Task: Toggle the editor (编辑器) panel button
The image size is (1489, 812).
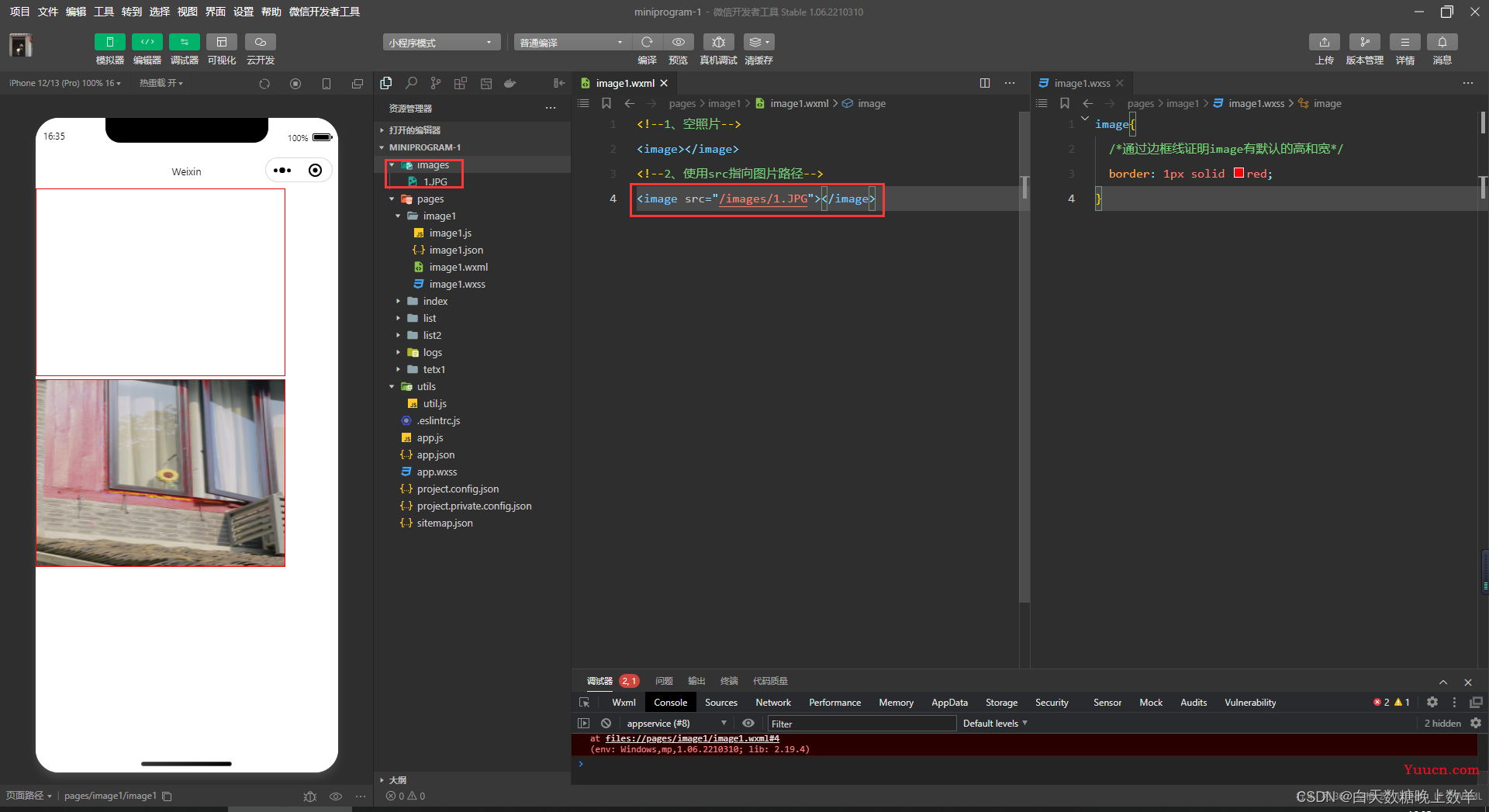Action: click(147, 42)
